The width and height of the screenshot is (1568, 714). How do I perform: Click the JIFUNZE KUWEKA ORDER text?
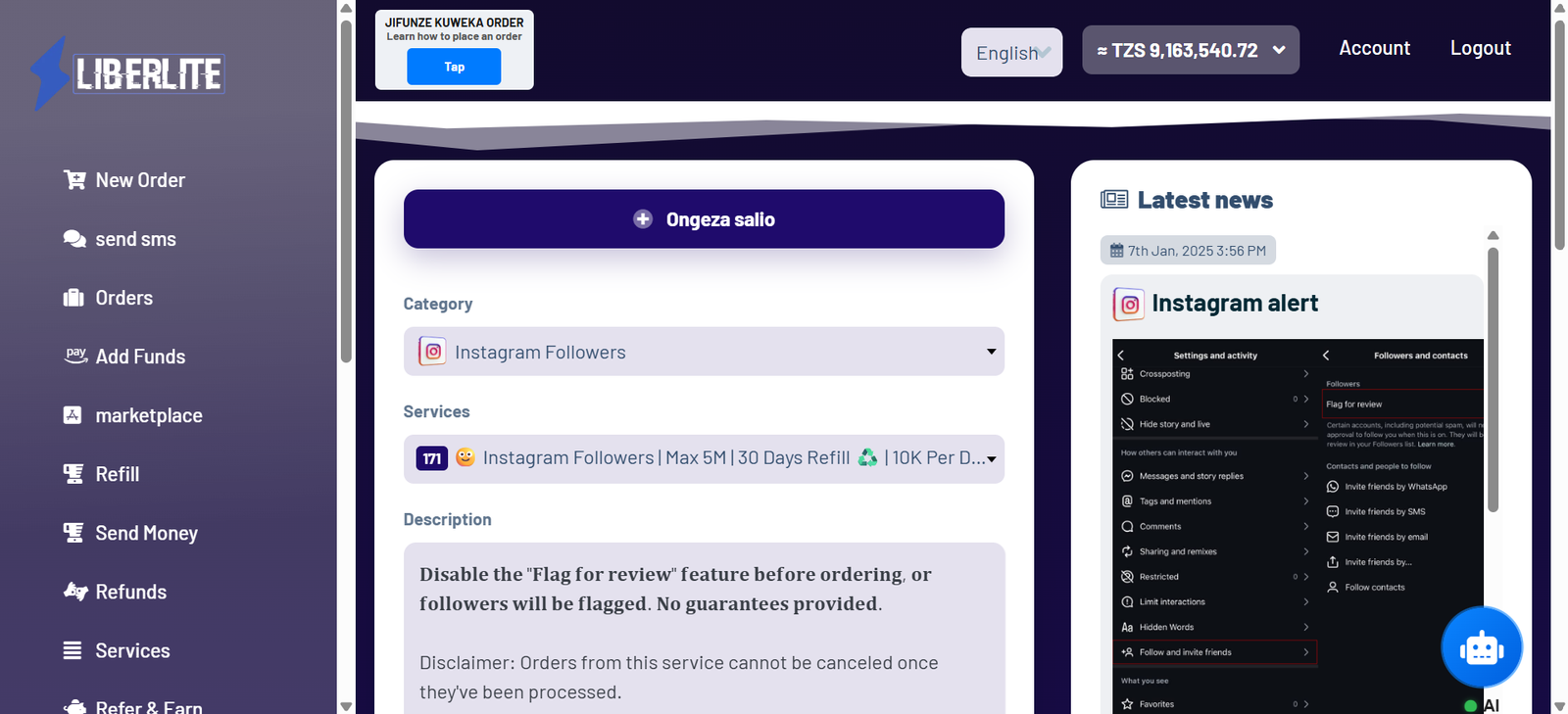[x=454, y=23]
